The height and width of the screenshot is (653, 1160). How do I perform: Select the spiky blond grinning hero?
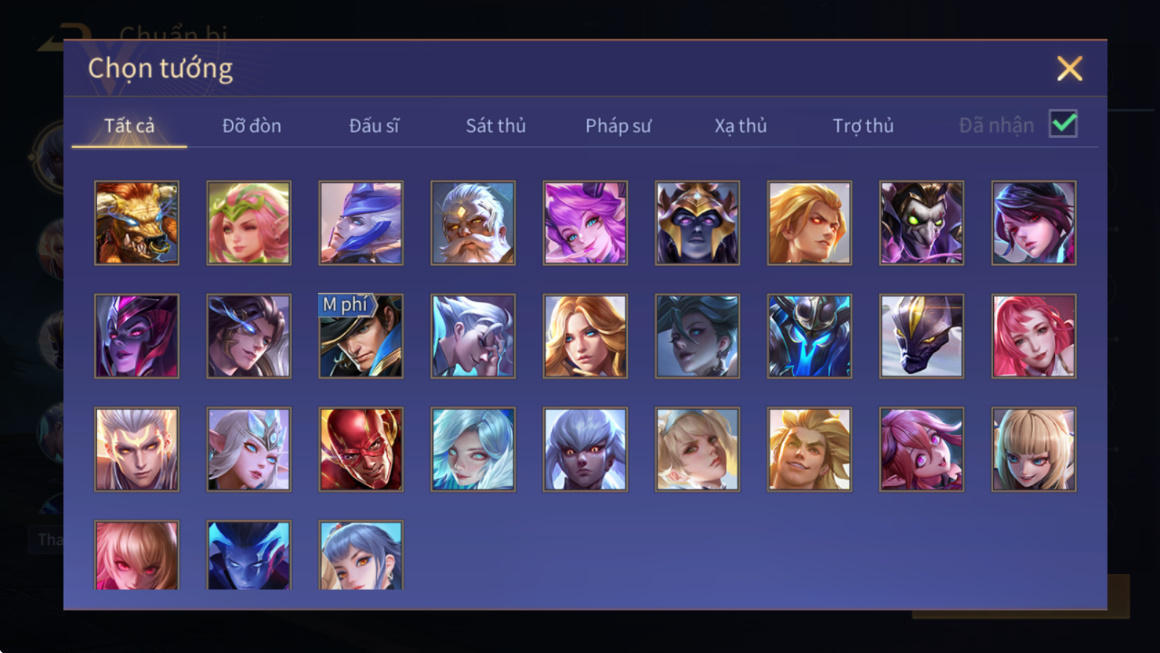tap(809, 449)
